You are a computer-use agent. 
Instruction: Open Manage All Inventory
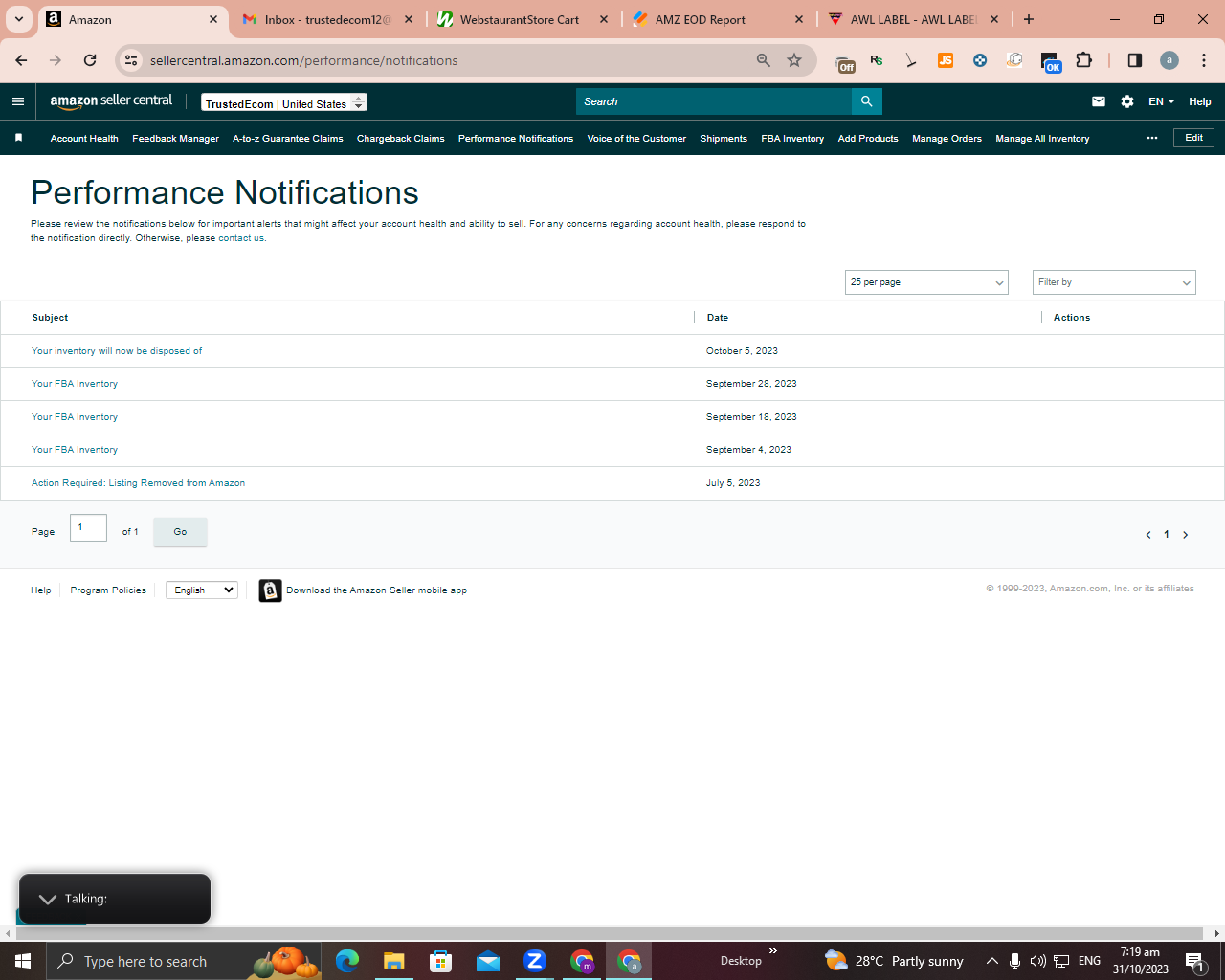1042,139
